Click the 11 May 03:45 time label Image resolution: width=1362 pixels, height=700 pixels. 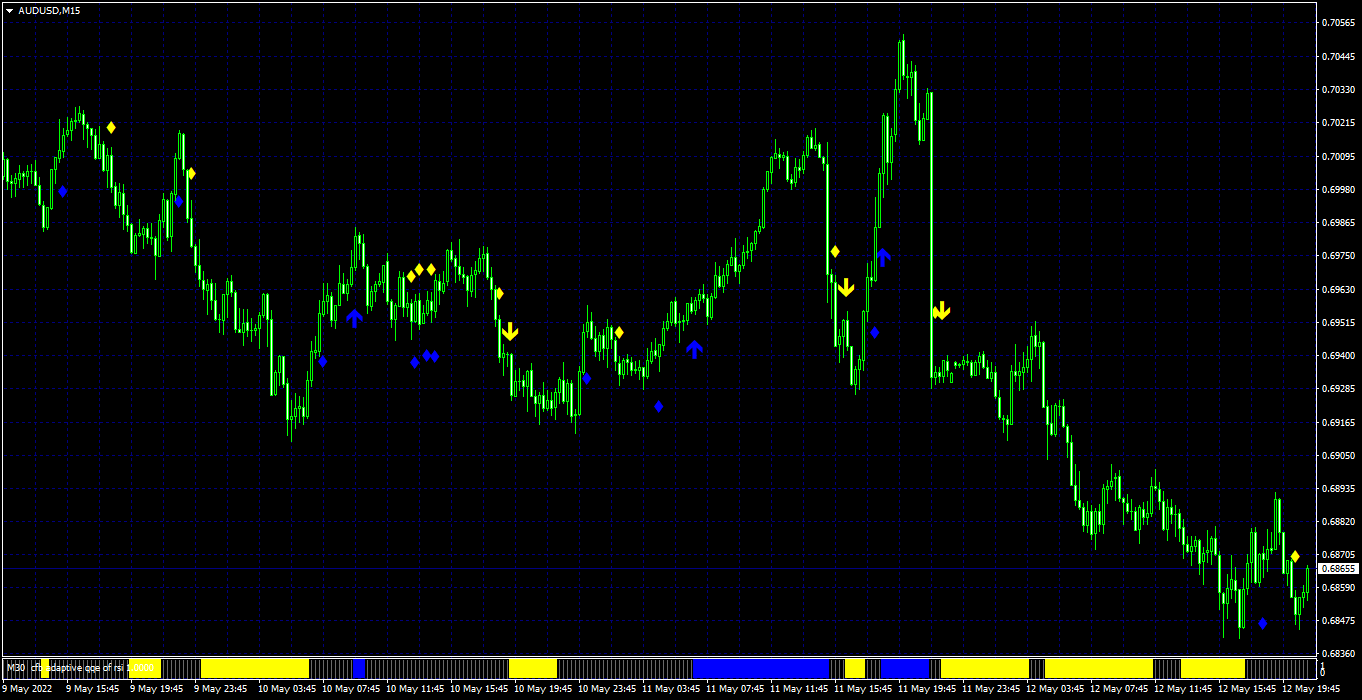click(x=671, y=688)
